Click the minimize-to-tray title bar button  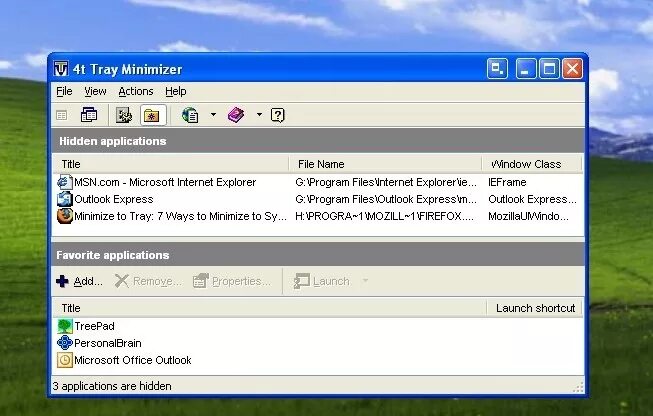[x=498, y=69]
